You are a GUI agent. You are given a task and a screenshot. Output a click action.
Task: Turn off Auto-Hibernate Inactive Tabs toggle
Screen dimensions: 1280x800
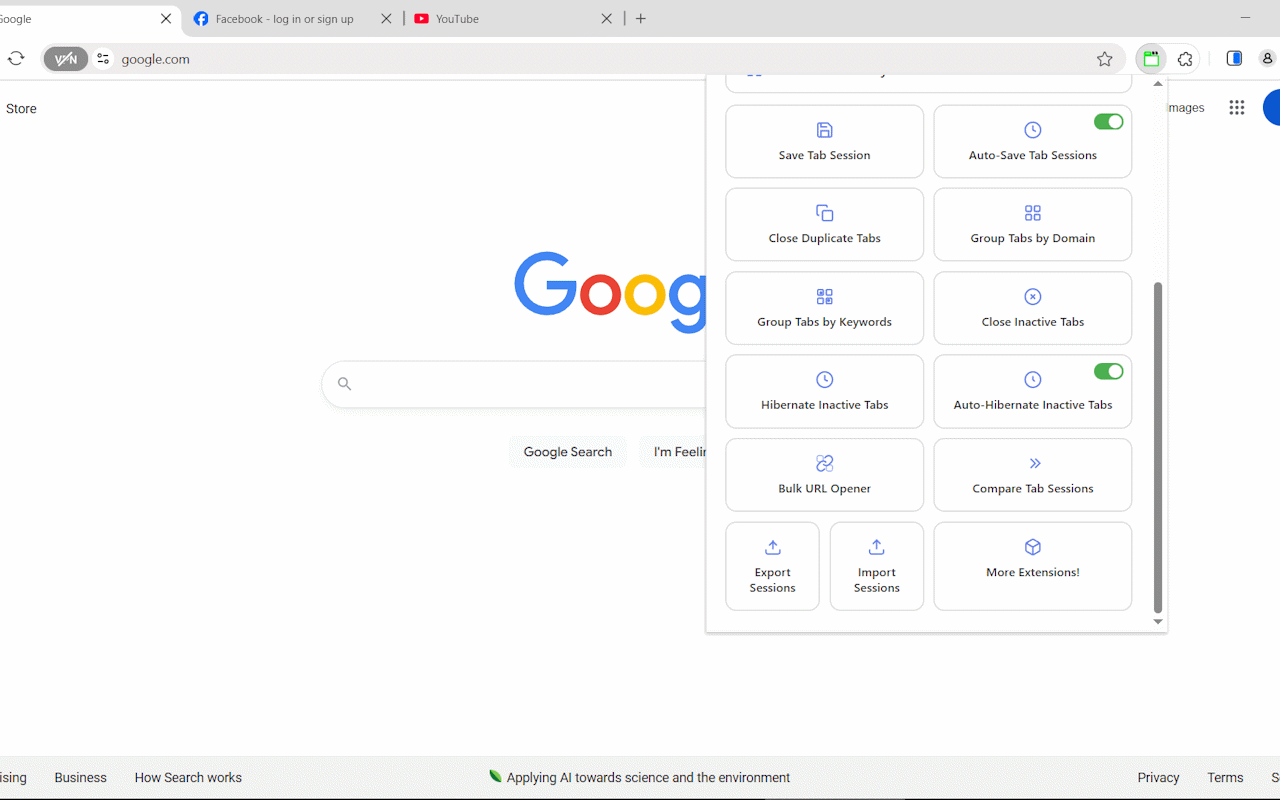point(1108,372)
